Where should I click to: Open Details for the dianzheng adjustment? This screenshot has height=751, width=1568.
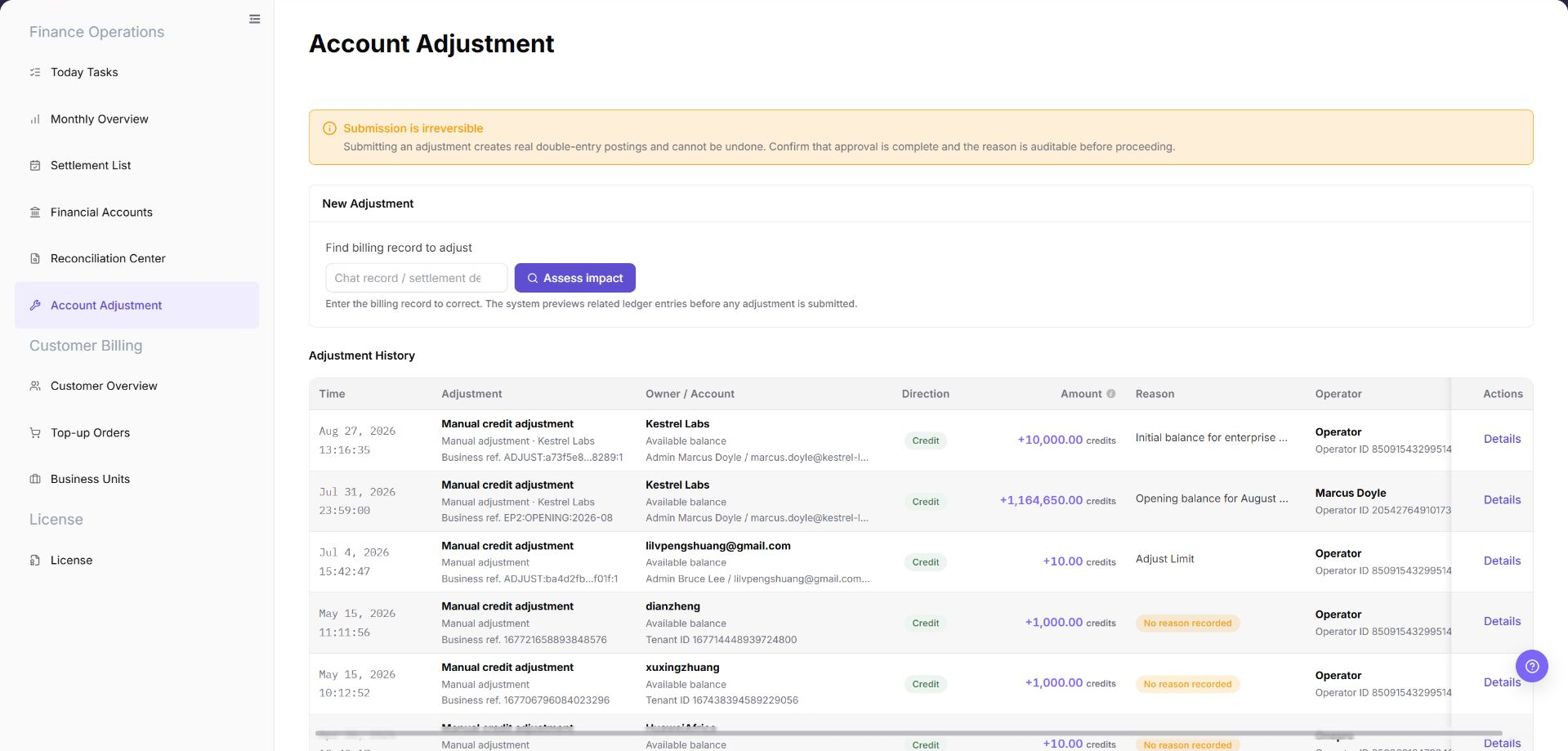pyautogui.click(x=1502, y=621)
